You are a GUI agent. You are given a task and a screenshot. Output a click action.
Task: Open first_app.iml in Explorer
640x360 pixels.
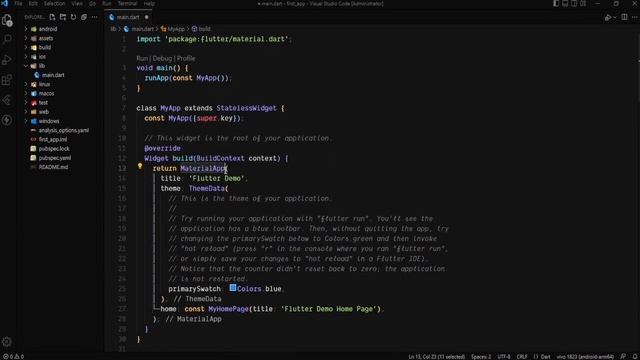(x=53, y=140)
